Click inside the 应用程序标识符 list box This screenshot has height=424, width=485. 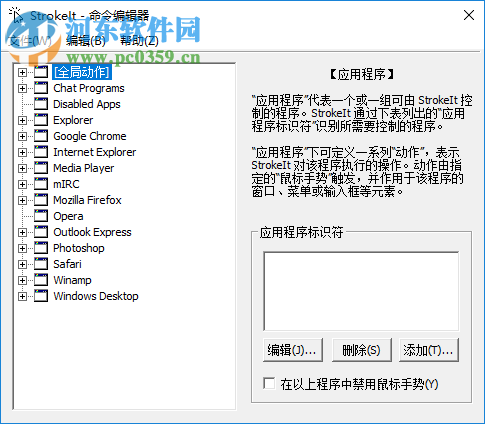[x=361, y=291]
